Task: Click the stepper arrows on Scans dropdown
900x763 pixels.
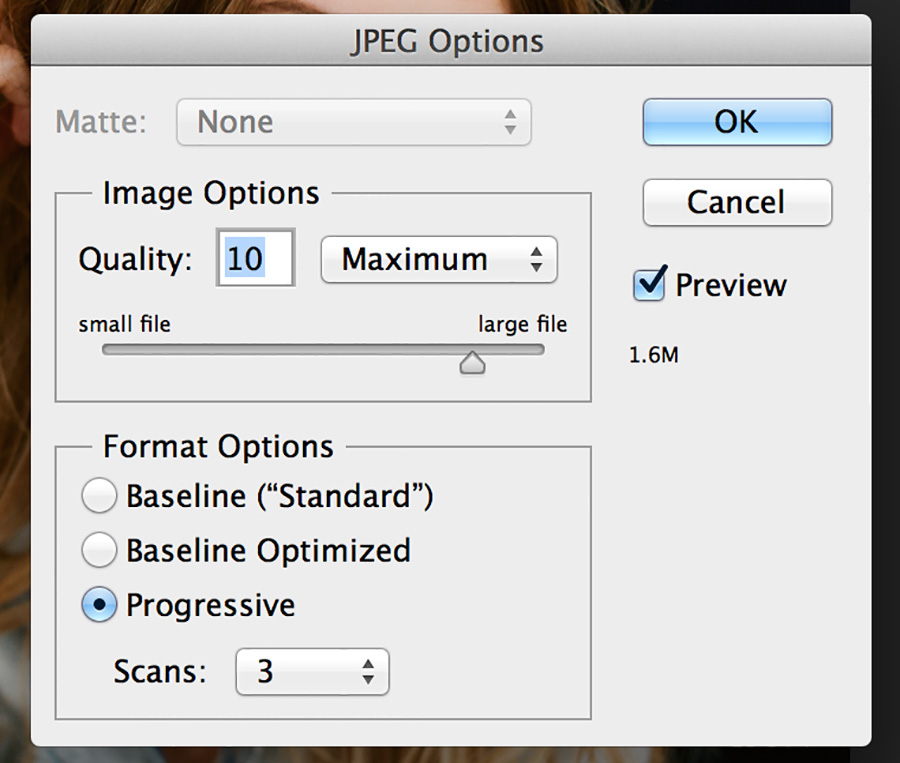Action: [x=368, y=671]
